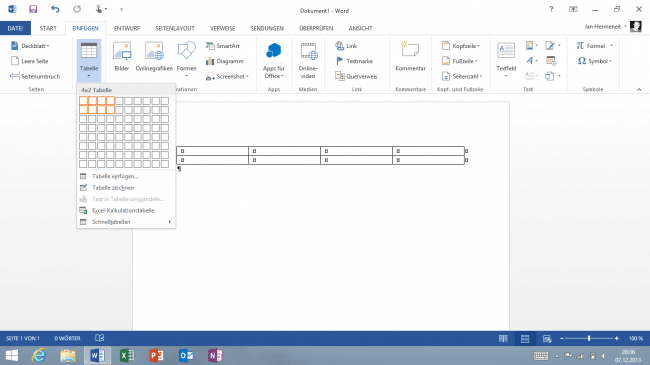650x365 pixels.
Task: Undo the last action
Action: point(55,9)
